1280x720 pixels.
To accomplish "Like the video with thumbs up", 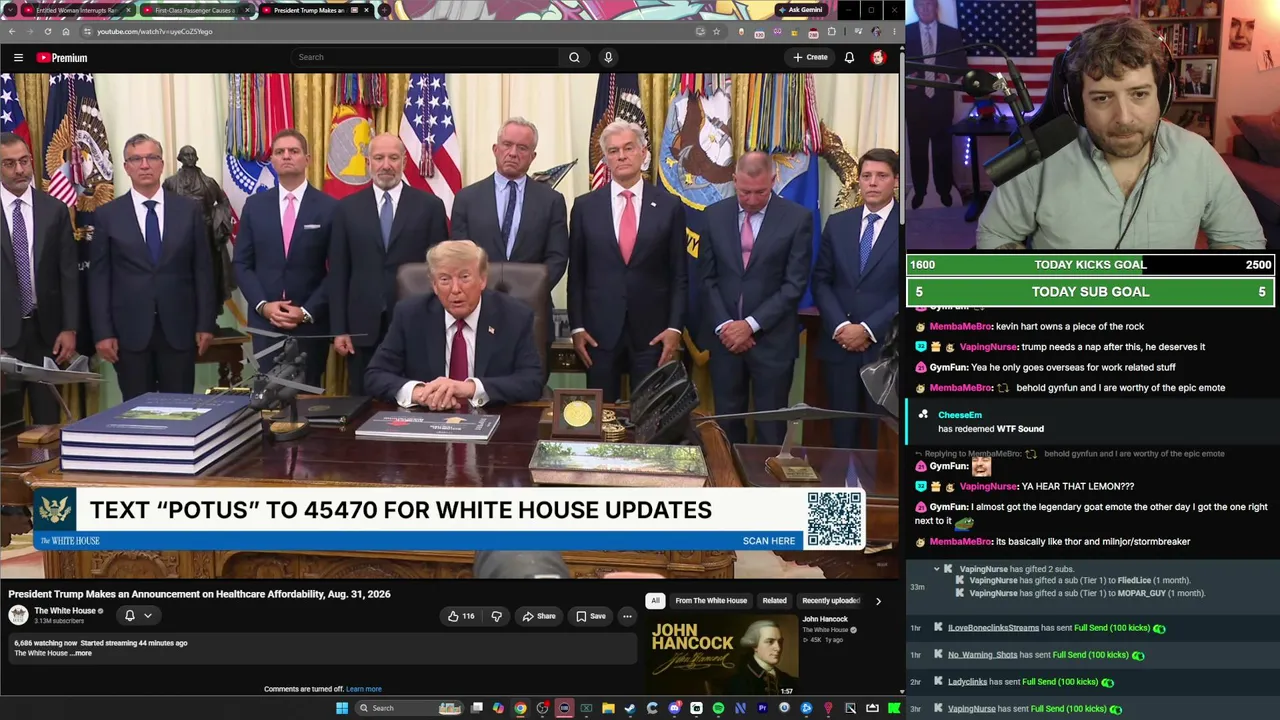I will click(x=462, y=616).
